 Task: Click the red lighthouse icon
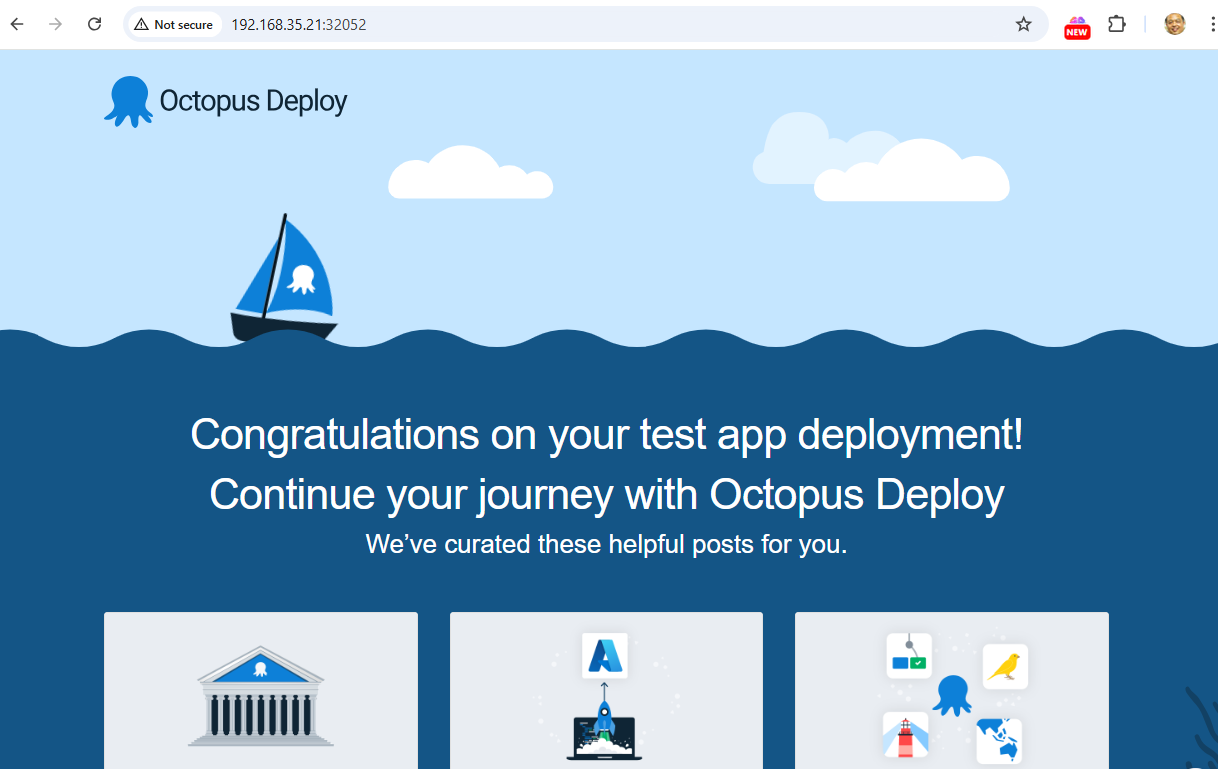click(x=907, y=737)
